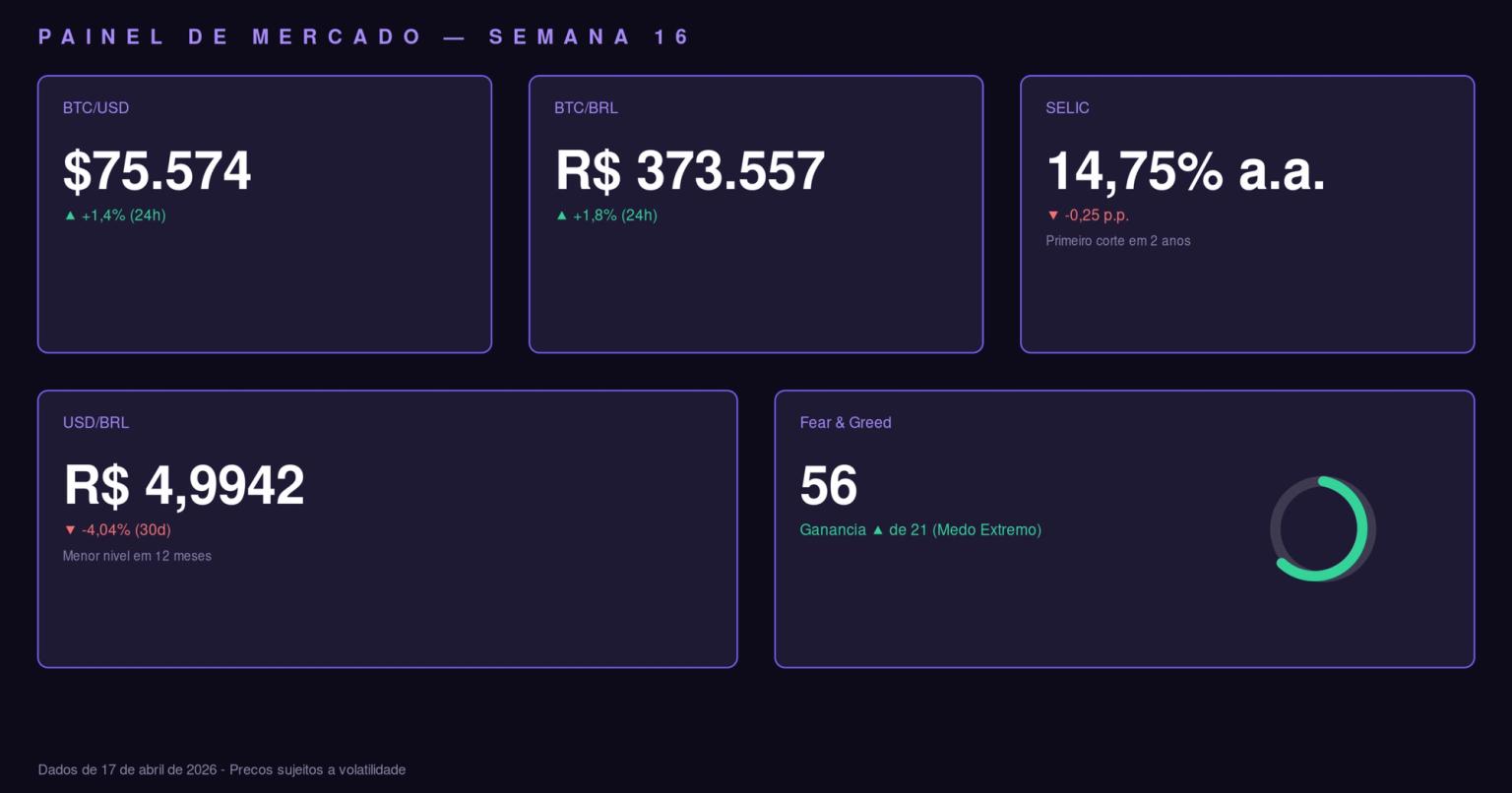Click the red down triangle under USD/BRL
This screenshot has height=793, width=1512.
point(70,530)
